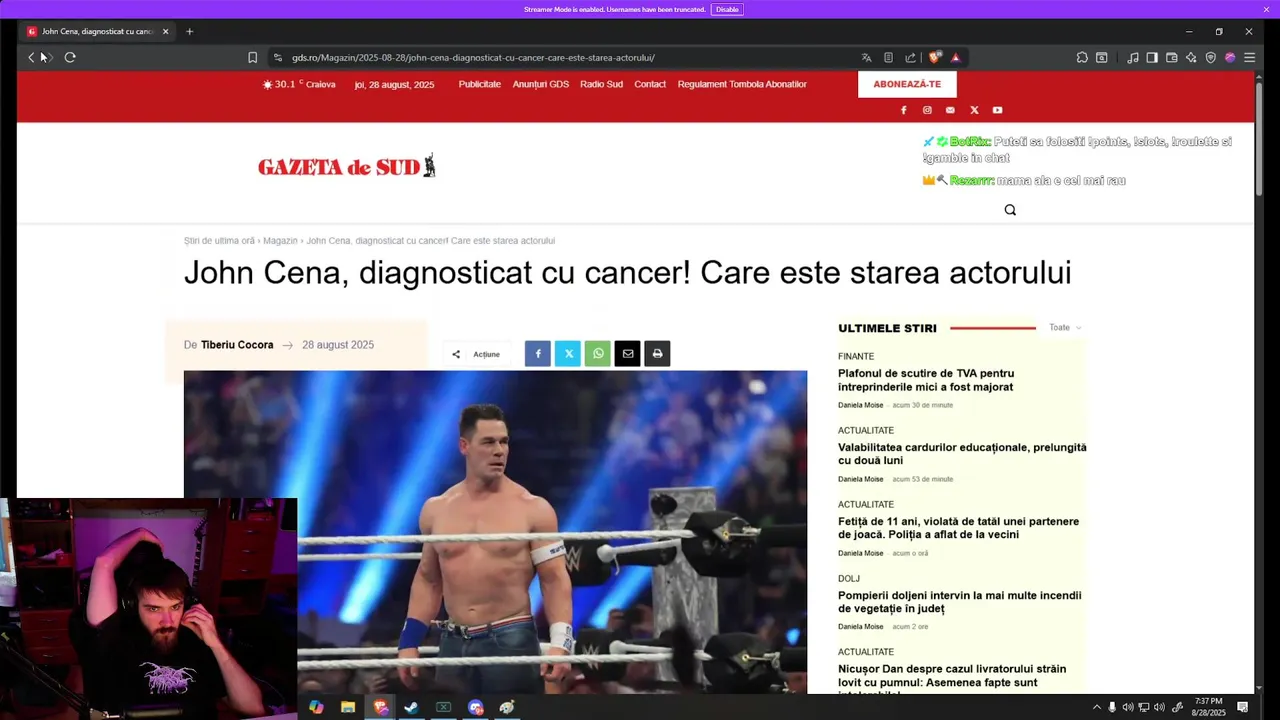Open browser hamburger menu
This screenshot has height=720, width=1280.
1249,57
